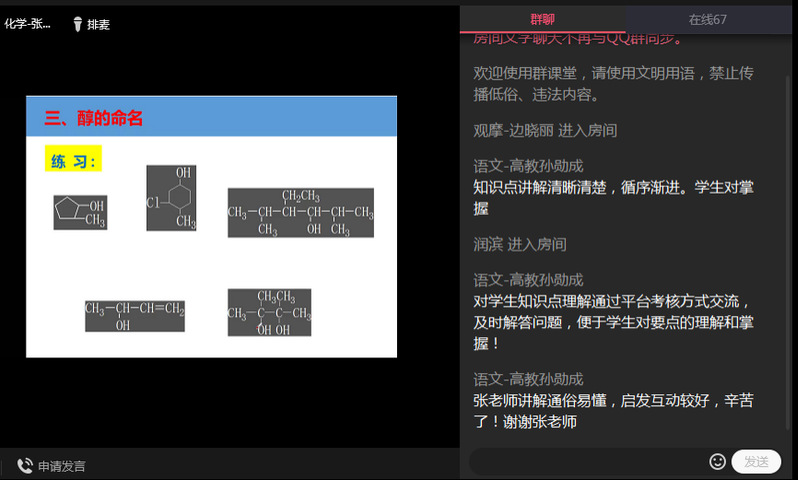Switch to the 群聊 tab

(x=543, y=19)
